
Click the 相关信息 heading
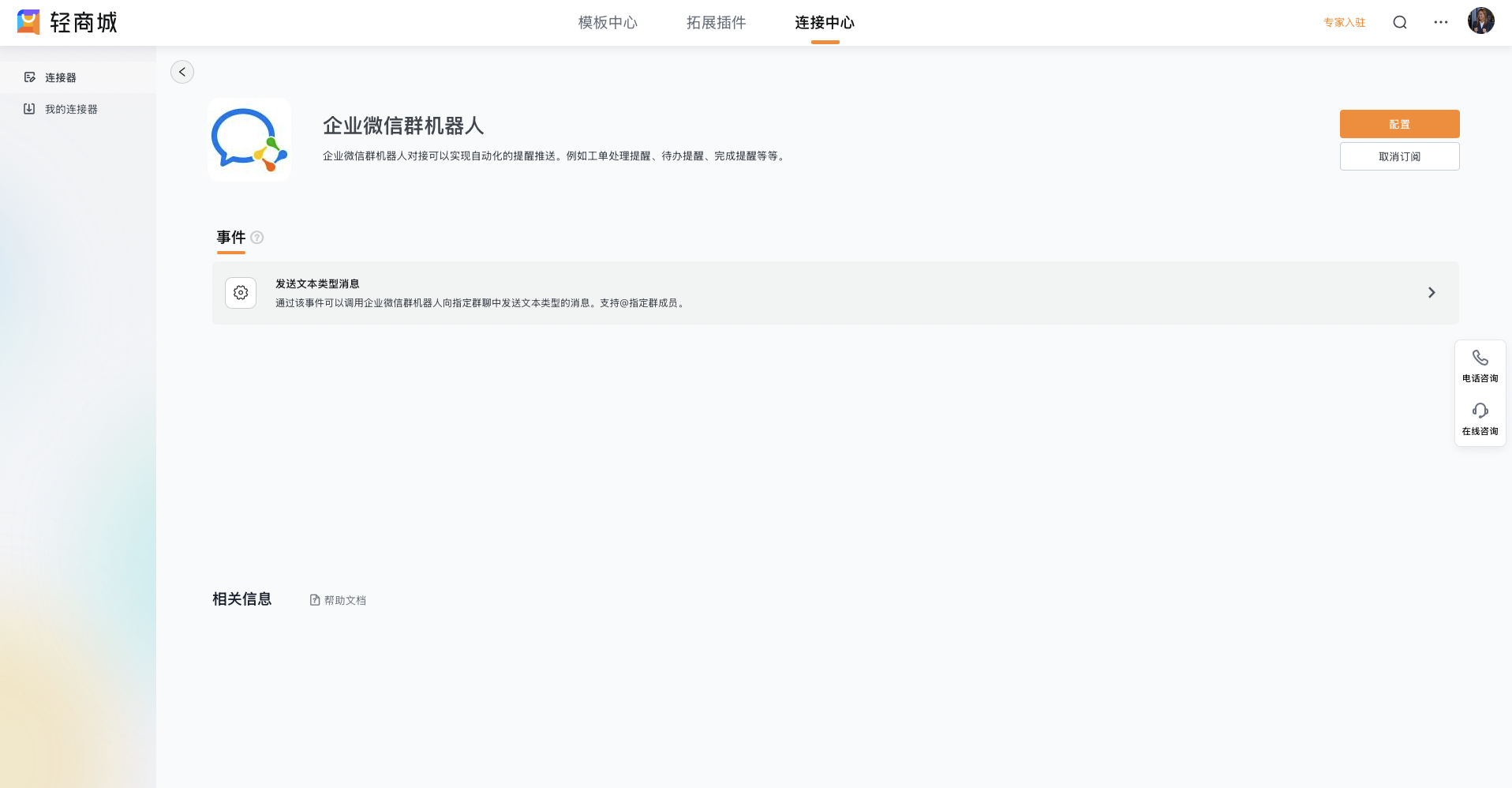[x=241, y=599]
